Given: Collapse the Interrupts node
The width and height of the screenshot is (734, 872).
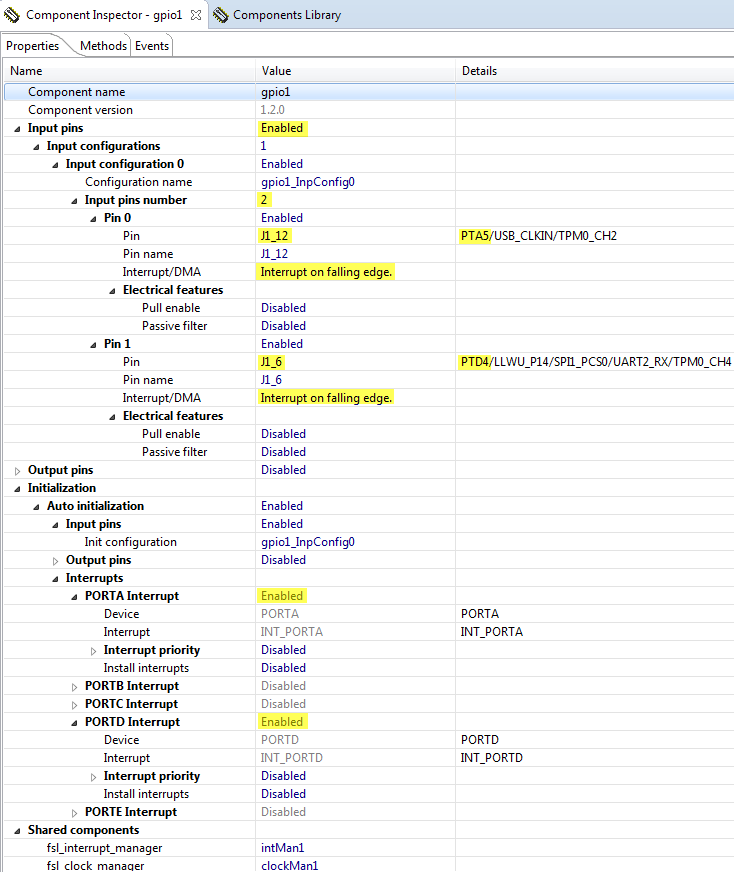Looking at the screenshot, I should click(55, 579).
